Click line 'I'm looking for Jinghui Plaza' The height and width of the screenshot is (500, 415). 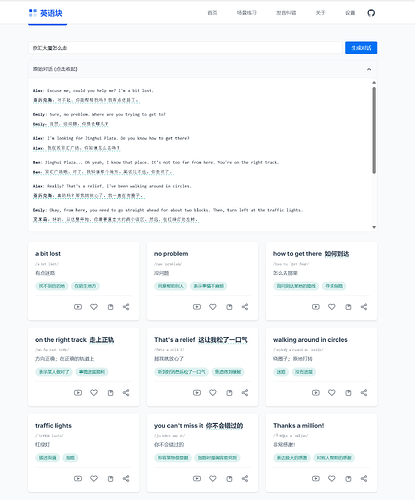pos(111,138)
